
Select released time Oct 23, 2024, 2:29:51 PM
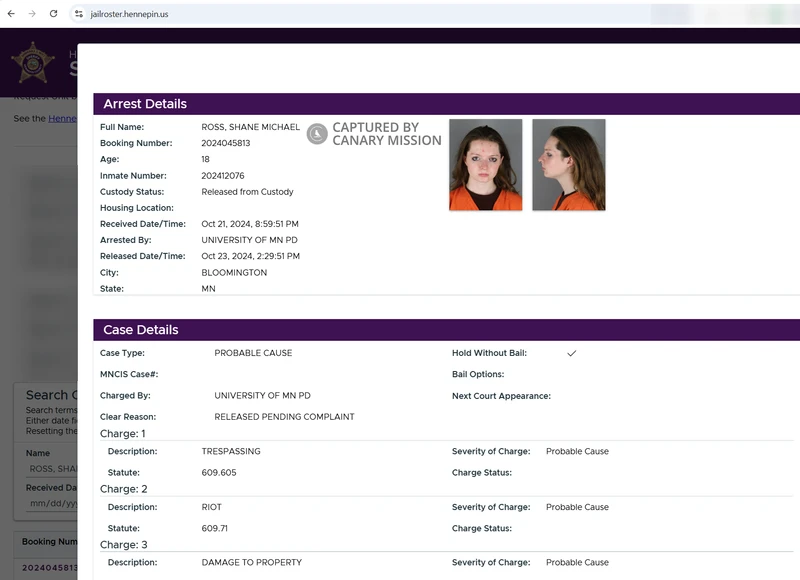(251, 256)
